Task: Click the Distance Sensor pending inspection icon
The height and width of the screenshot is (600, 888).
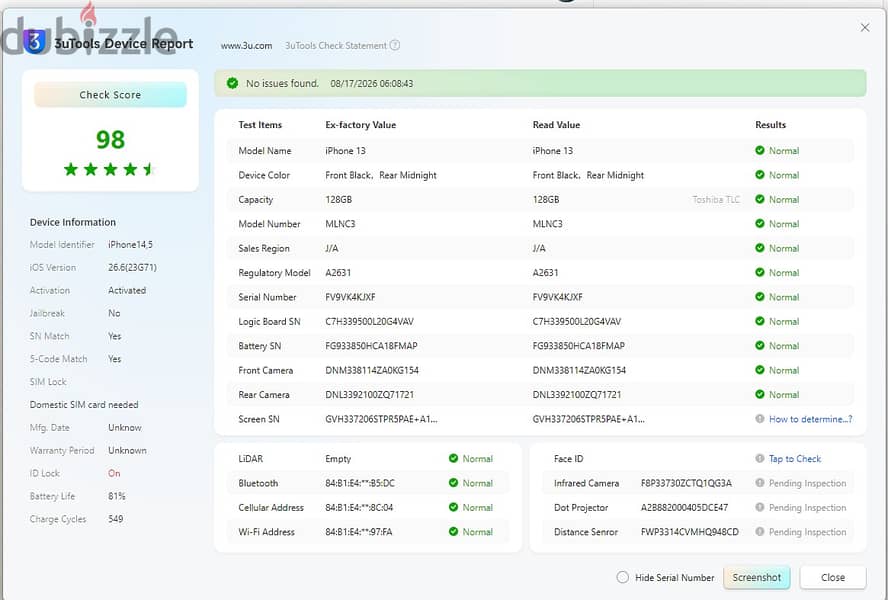Action: click(x=760, y=531)
